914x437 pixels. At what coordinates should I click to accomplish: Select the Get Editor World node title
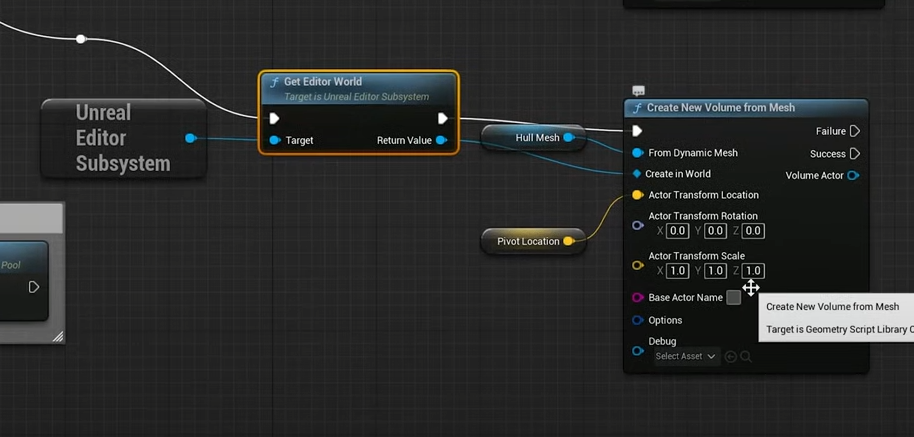[323, 82]
